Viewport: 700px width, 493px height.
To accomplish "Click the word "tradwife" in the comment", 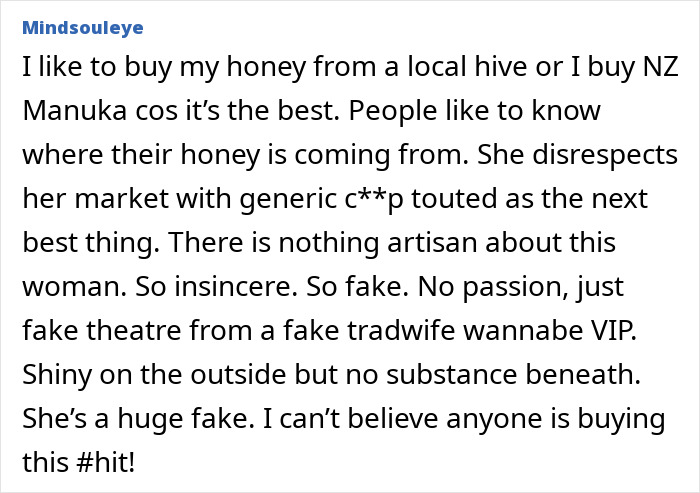I will point(401,330).
